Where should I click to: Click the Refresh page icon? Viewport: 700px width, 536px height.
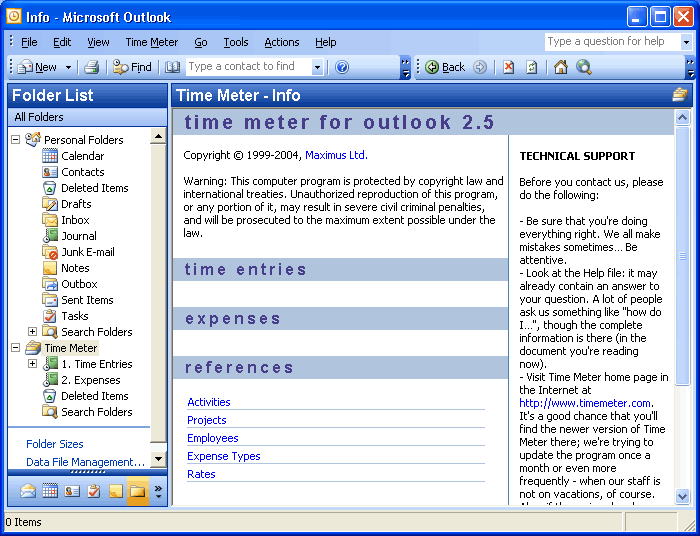(x=532, y=67)
